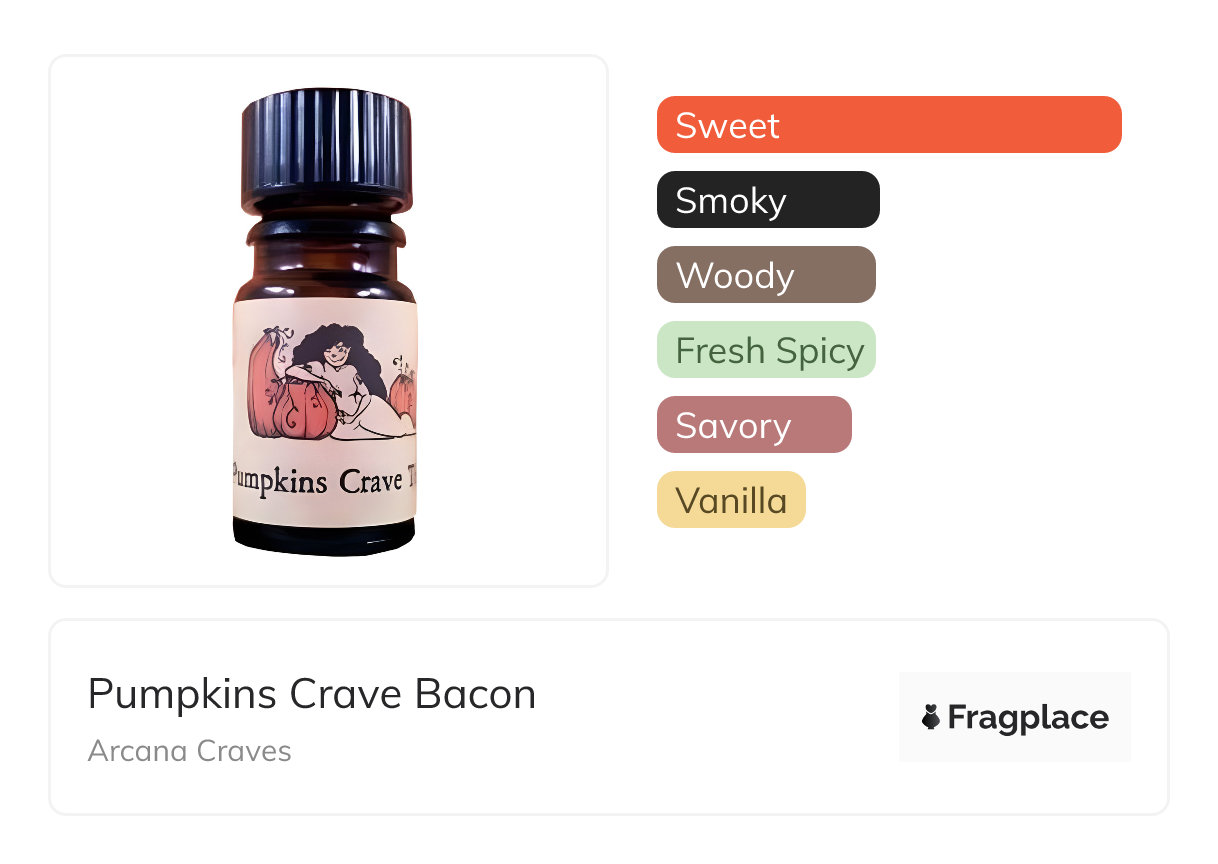Open the Pumpkins Crave Bacon title
The image size is (1218, 864).
pyautogui.click(x=312, y=694)
